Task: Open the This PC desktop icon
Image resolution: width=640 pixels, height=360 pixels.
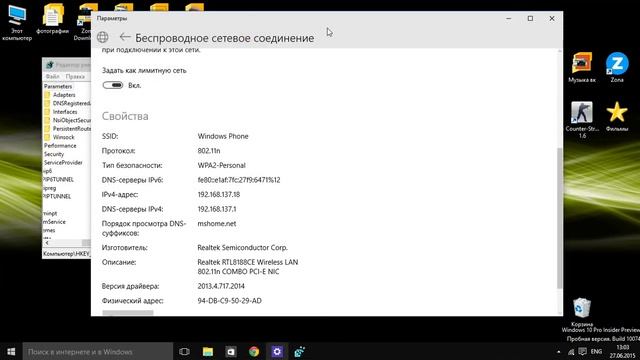Action: tap(17, 23)
